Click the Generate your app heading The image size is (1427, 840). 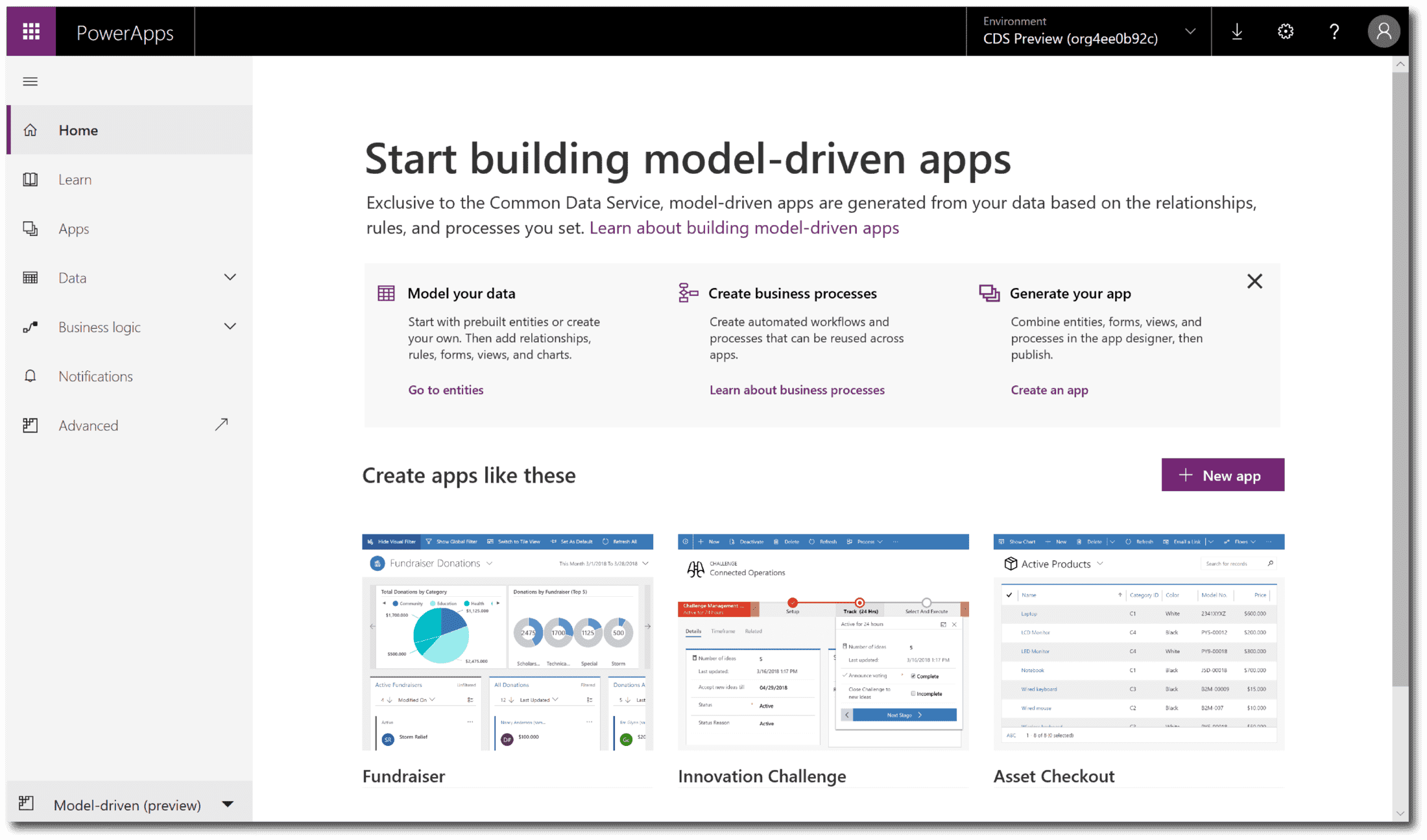pos(1070,293)
